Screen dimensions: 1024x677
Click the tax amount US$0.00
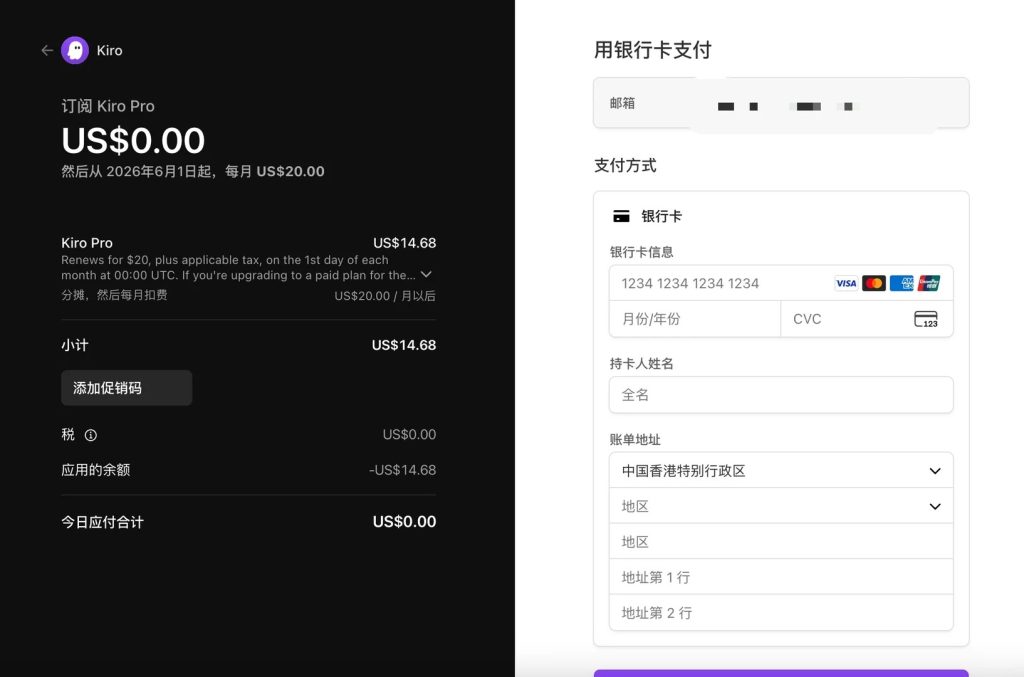pyautogui.click(x=409, y=435)
